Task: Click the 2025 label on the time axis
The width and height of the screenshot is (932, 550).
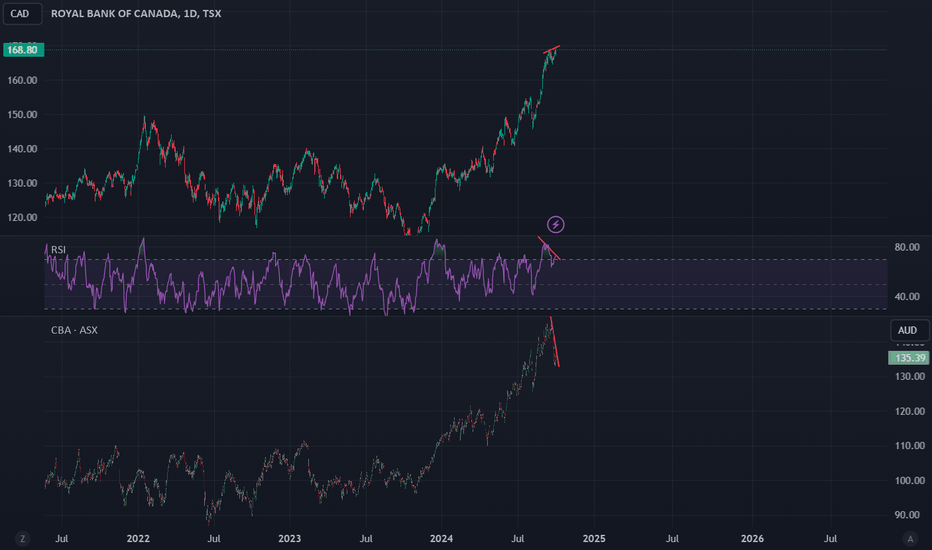Action: tap(594, 539)
